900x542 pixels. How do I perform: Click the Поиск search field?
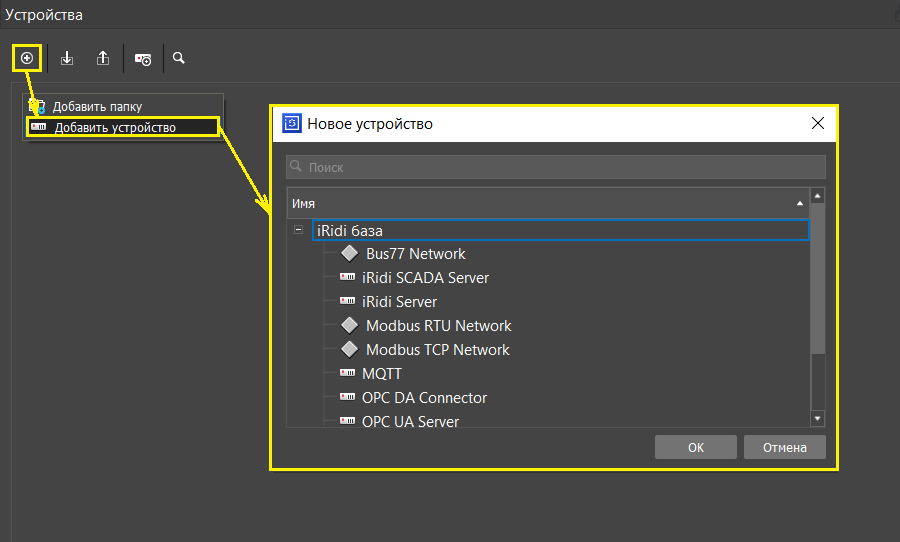coord(556,167)
